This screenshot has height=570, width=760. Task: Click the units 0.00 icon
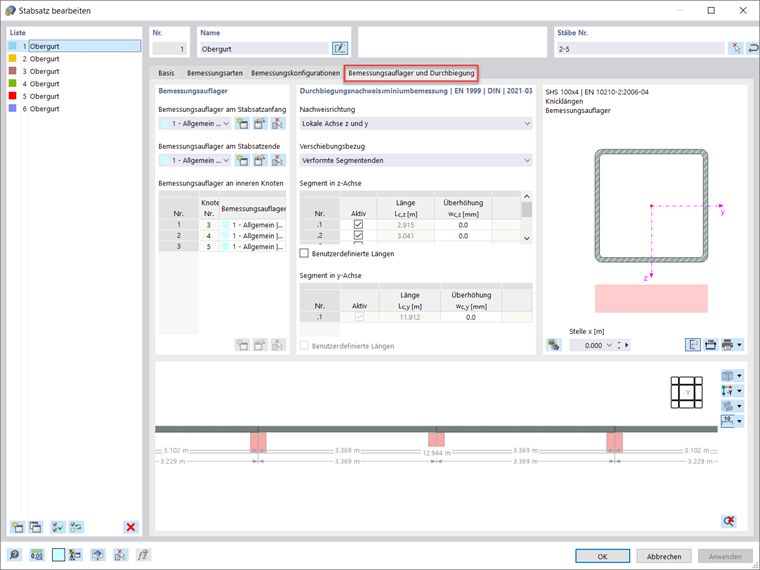[x=37, y=555]
